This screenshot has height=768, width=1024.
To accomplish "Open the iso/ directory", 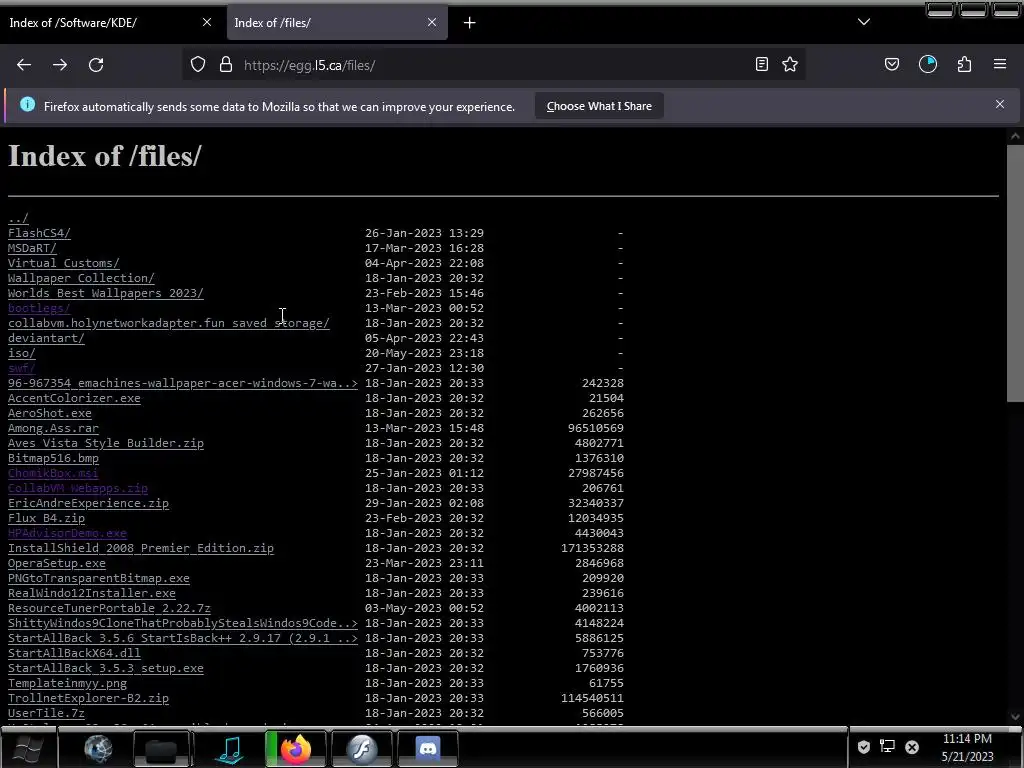I will point(22,353).
